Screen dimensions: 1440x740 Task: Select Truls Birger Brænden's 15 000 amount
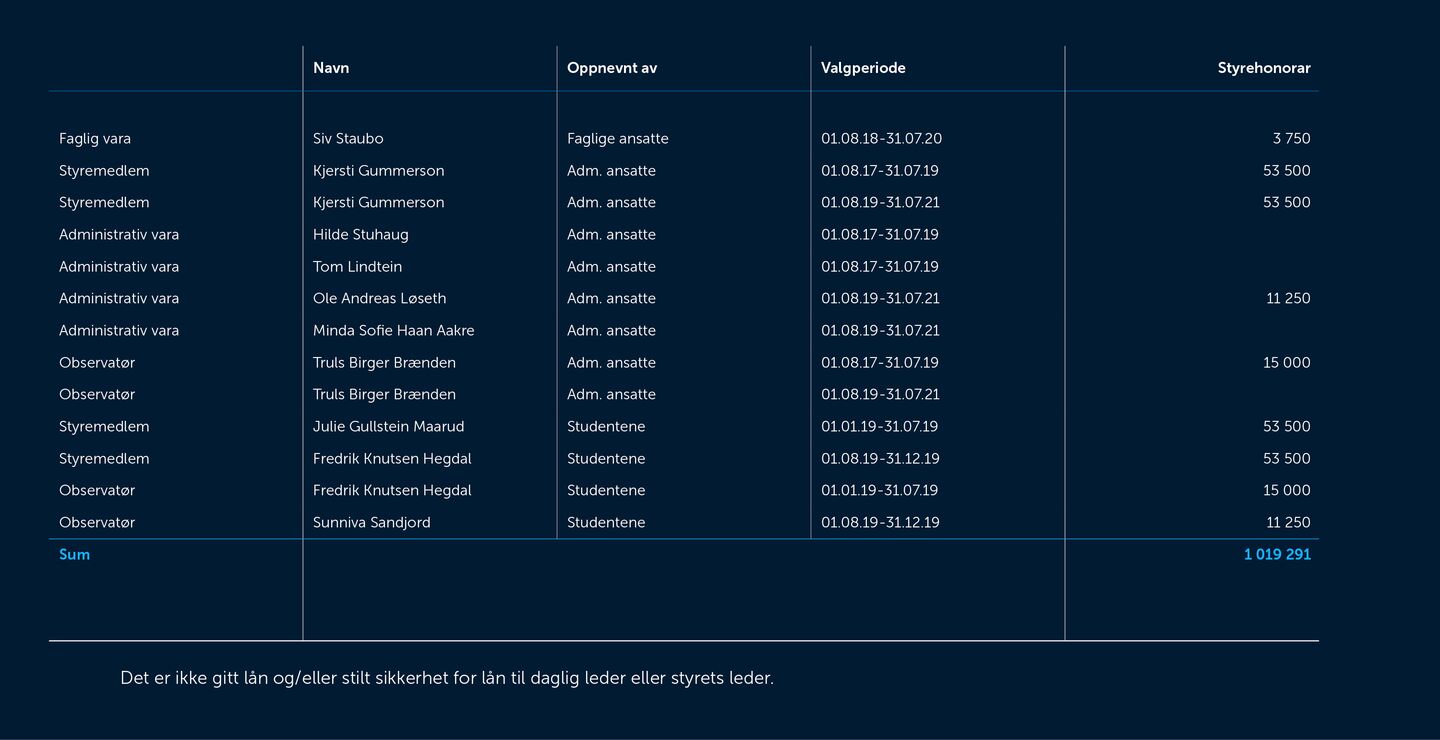[1286, 362]
